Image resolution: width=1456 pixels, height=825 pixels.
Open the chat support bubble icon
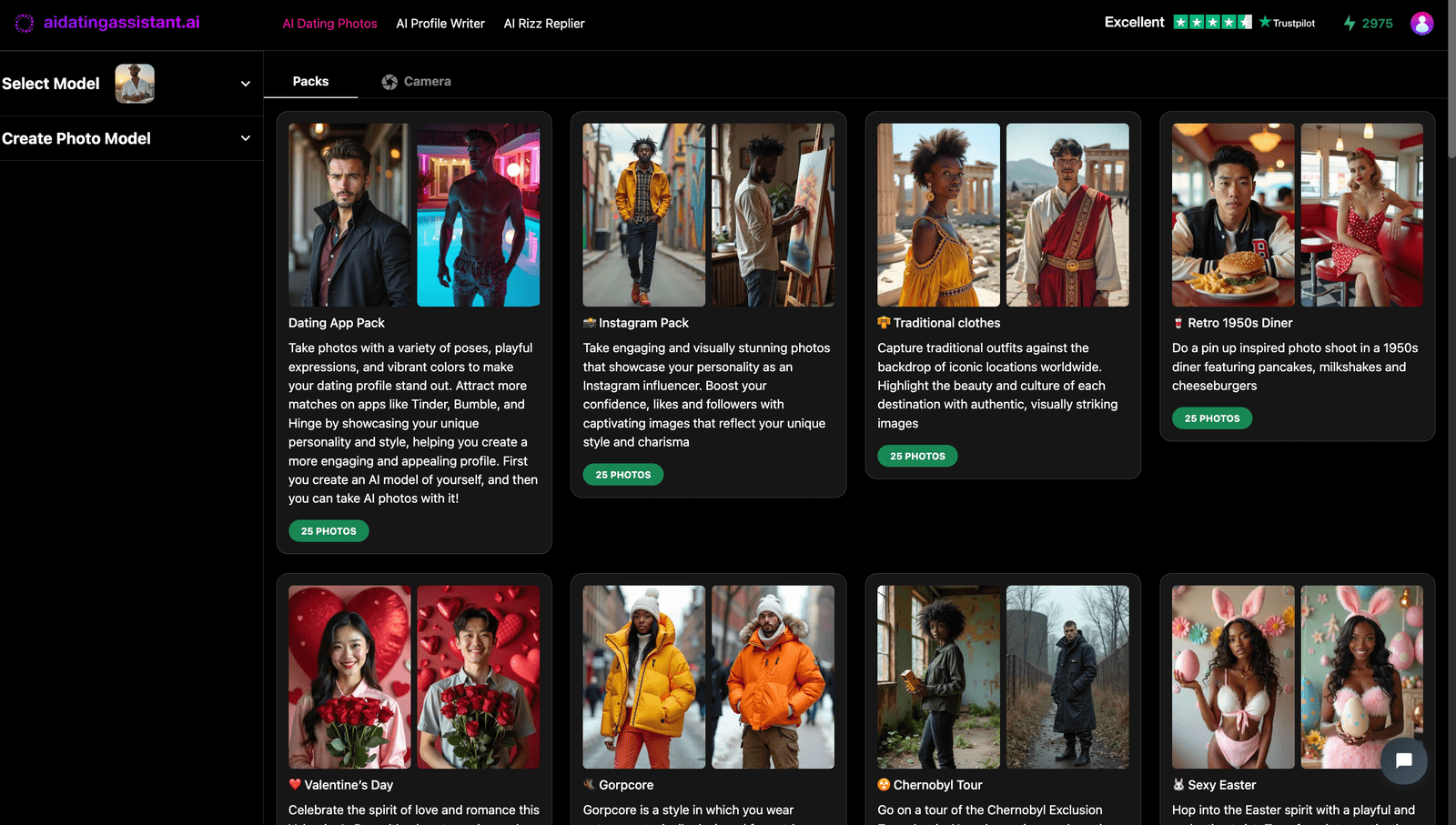coord(1403,760)
